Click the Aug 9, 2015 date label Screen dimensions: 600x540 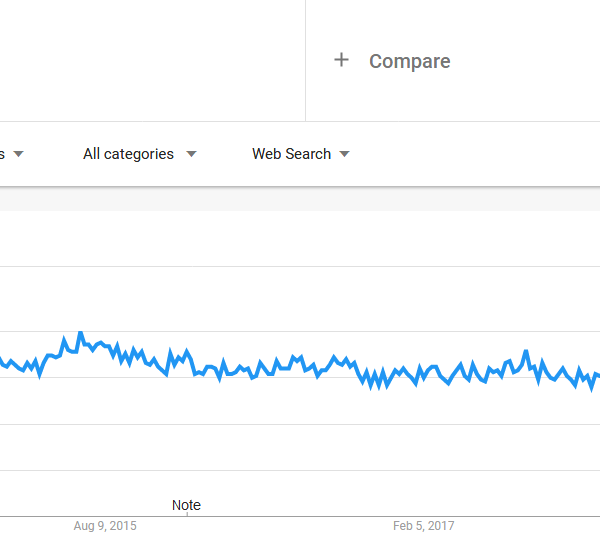(105, 525)
